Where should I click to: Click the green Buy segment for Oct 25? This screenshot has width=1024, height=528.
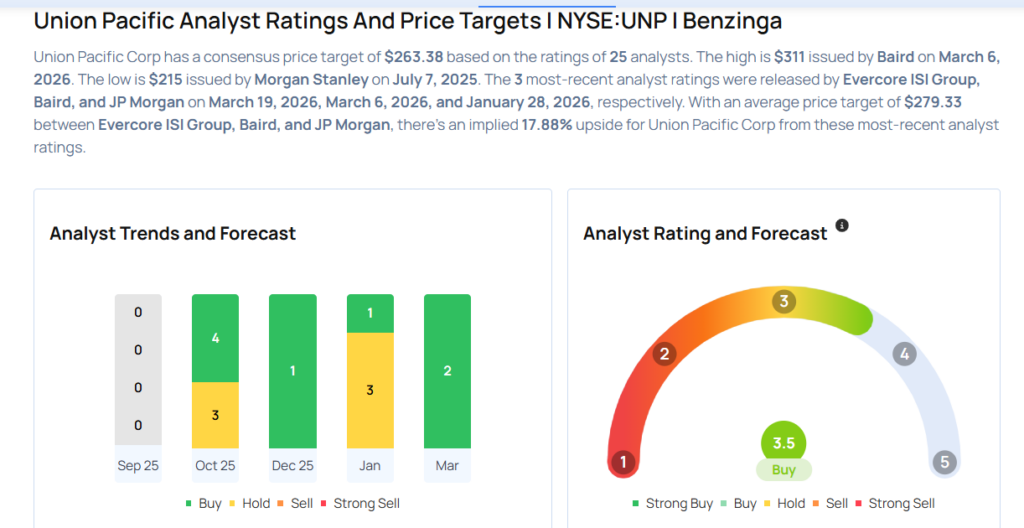(215, 338)
